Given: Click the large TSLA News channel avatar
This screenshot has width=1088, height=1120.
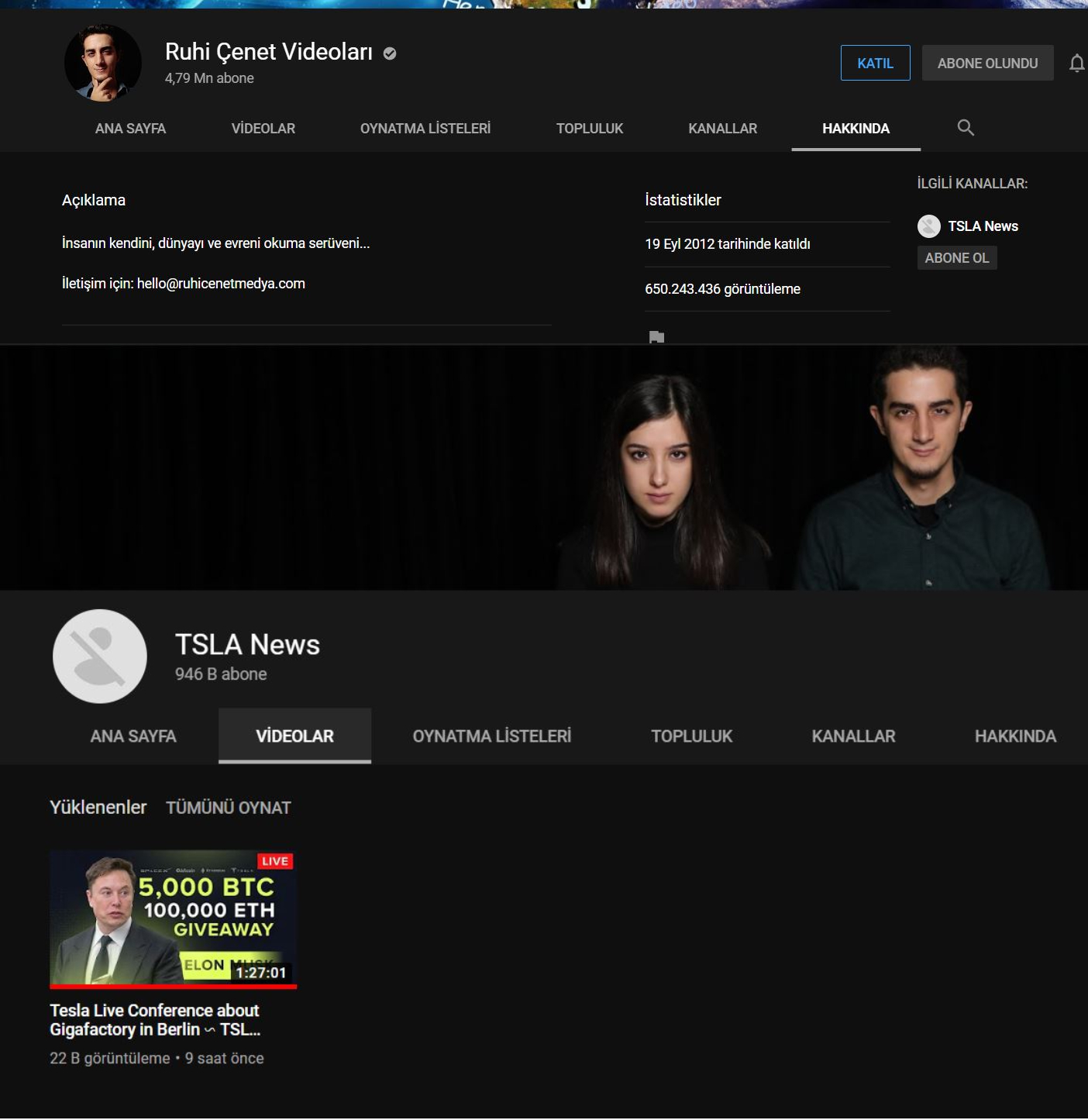Looking at the screenshot, I should coord(100,656).
